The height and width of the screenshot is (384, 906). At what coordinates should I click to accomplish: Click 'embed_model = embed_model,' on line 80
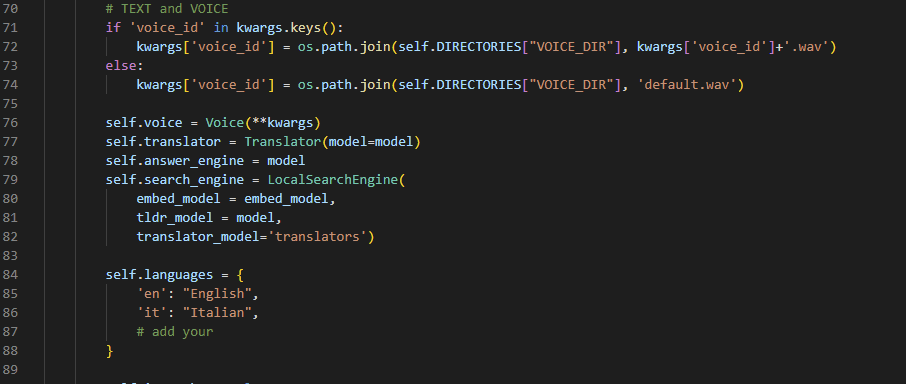tap(236, 199)
